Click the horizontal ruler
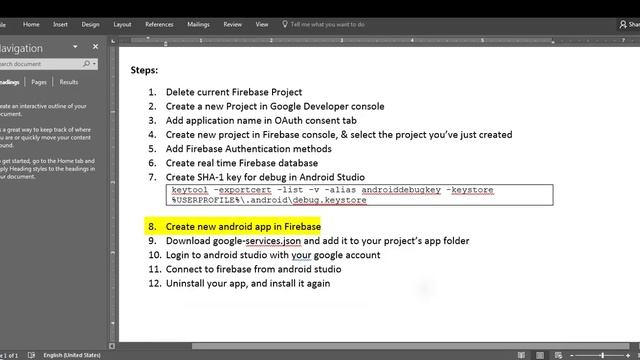The height and width of the screenshot is (360, 640). tap(380, 40)
